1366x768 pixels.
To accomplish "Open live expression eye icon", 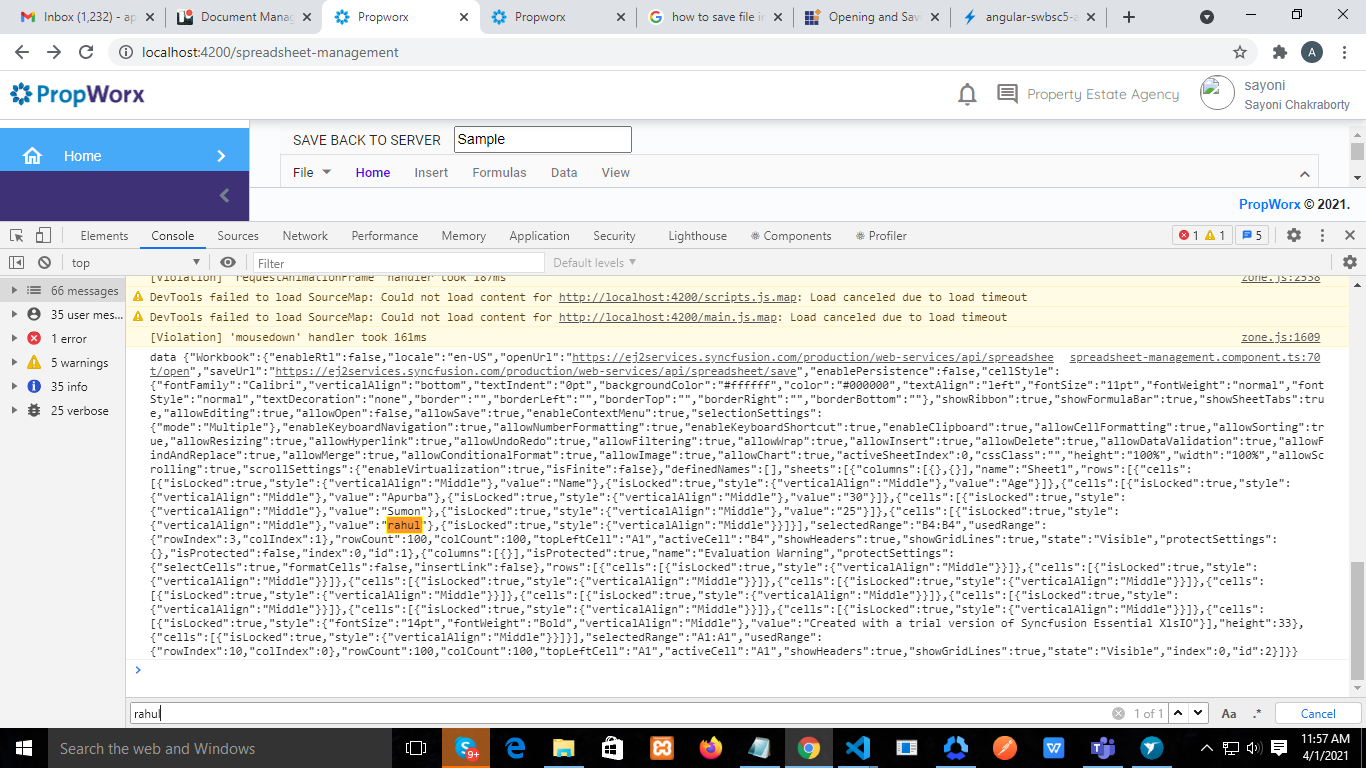I will (228, 263).
